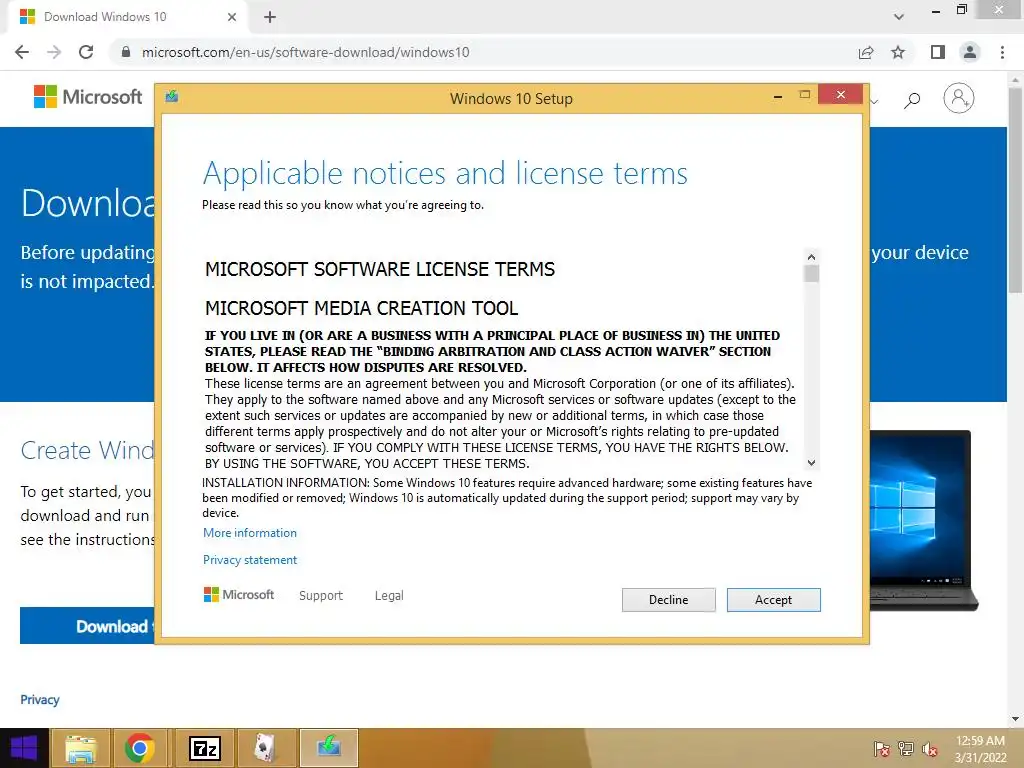This screenshot has width=1024, height=768.
Task: Click Windows Setup taskbar icon
Action: coord(328,748)
